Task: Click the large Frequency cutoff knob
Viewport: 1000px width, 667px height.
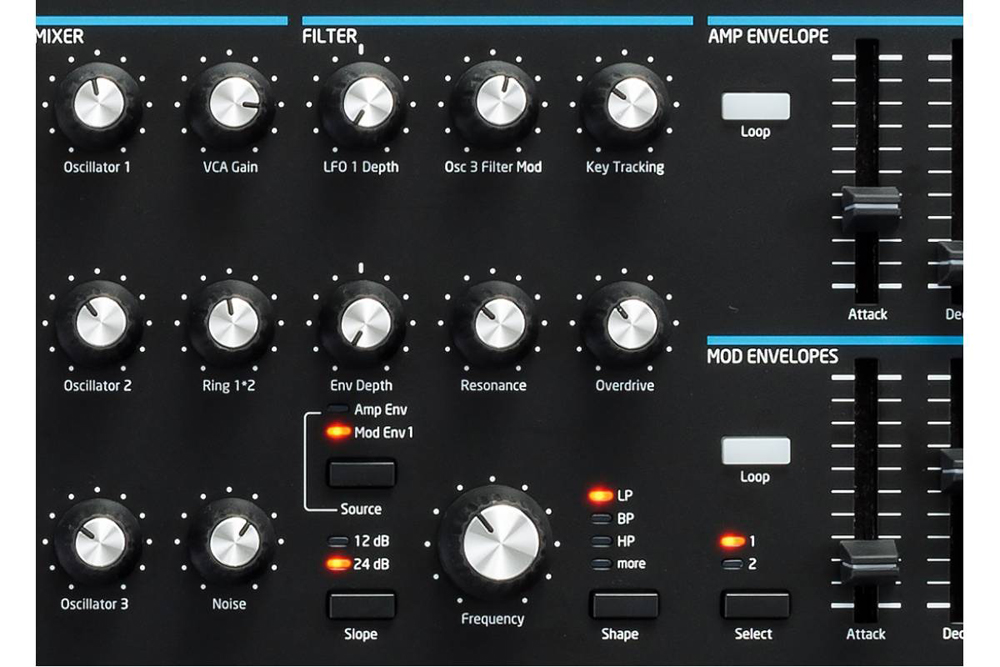Action: tap(493, 541)
